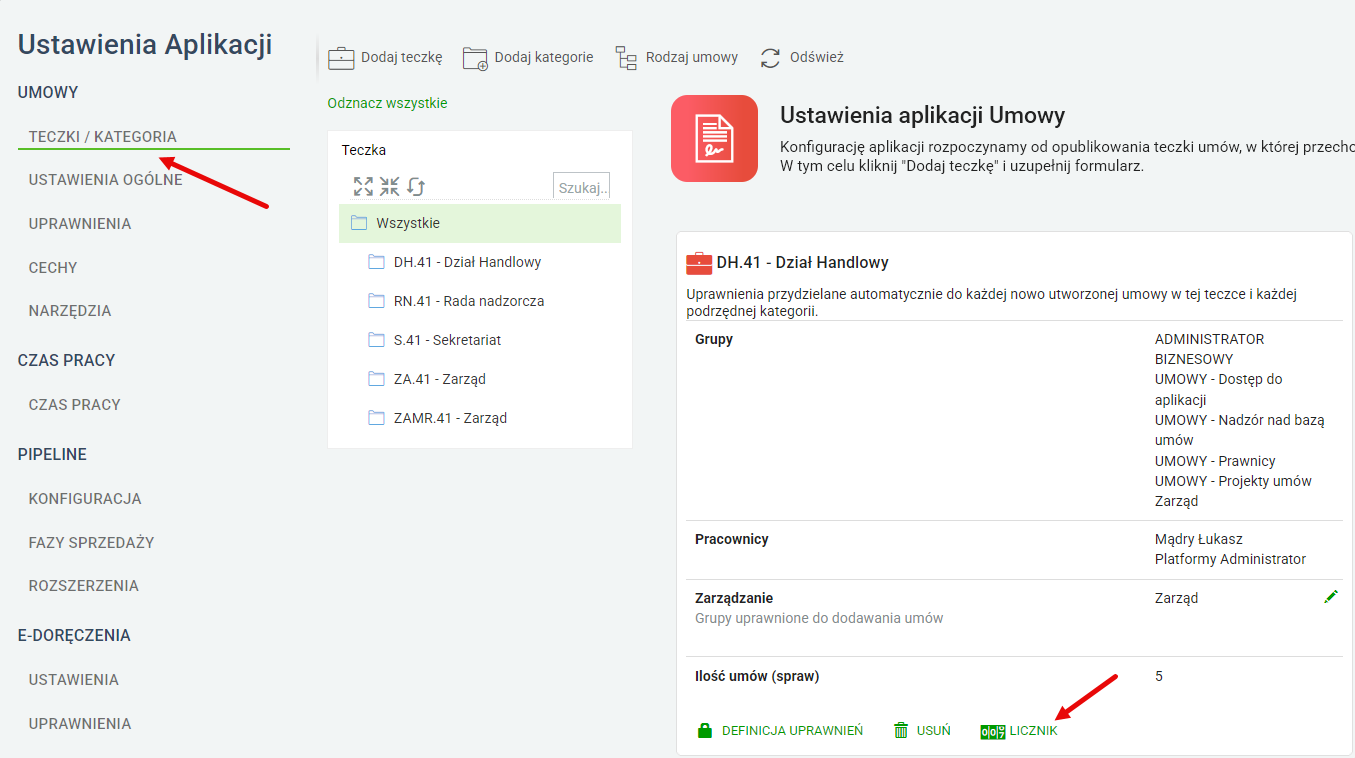Open Fazy sprzedaży item
Image resolution: width=1355 pixels, height=758 pixels.
click(92, 543)
